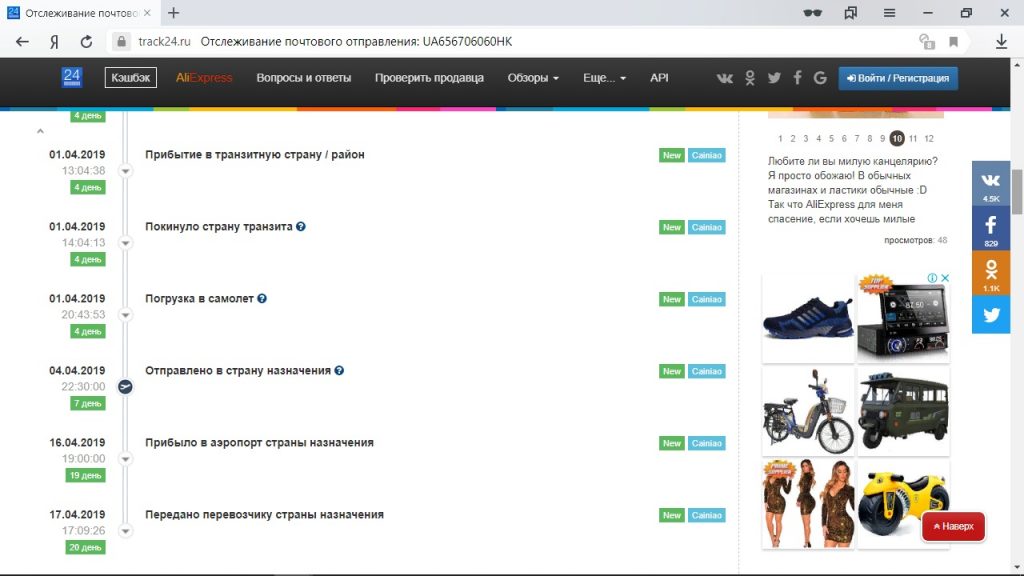Reload the page using the browser refresh icon
The height and width of the screenshot is (576, 1024).
pyautogui.click(x=86, y=42)
